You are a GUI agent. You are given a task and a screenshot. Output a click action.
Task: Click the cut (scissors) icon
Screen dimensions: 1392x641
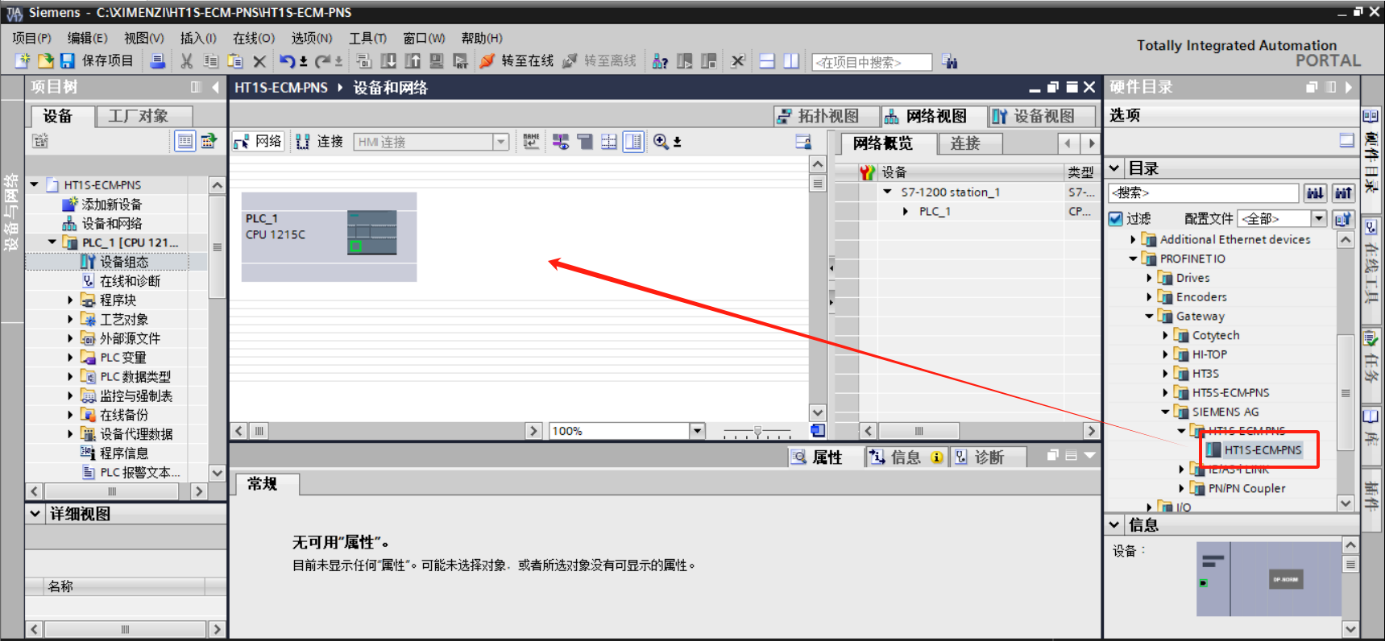click(186, 61)
